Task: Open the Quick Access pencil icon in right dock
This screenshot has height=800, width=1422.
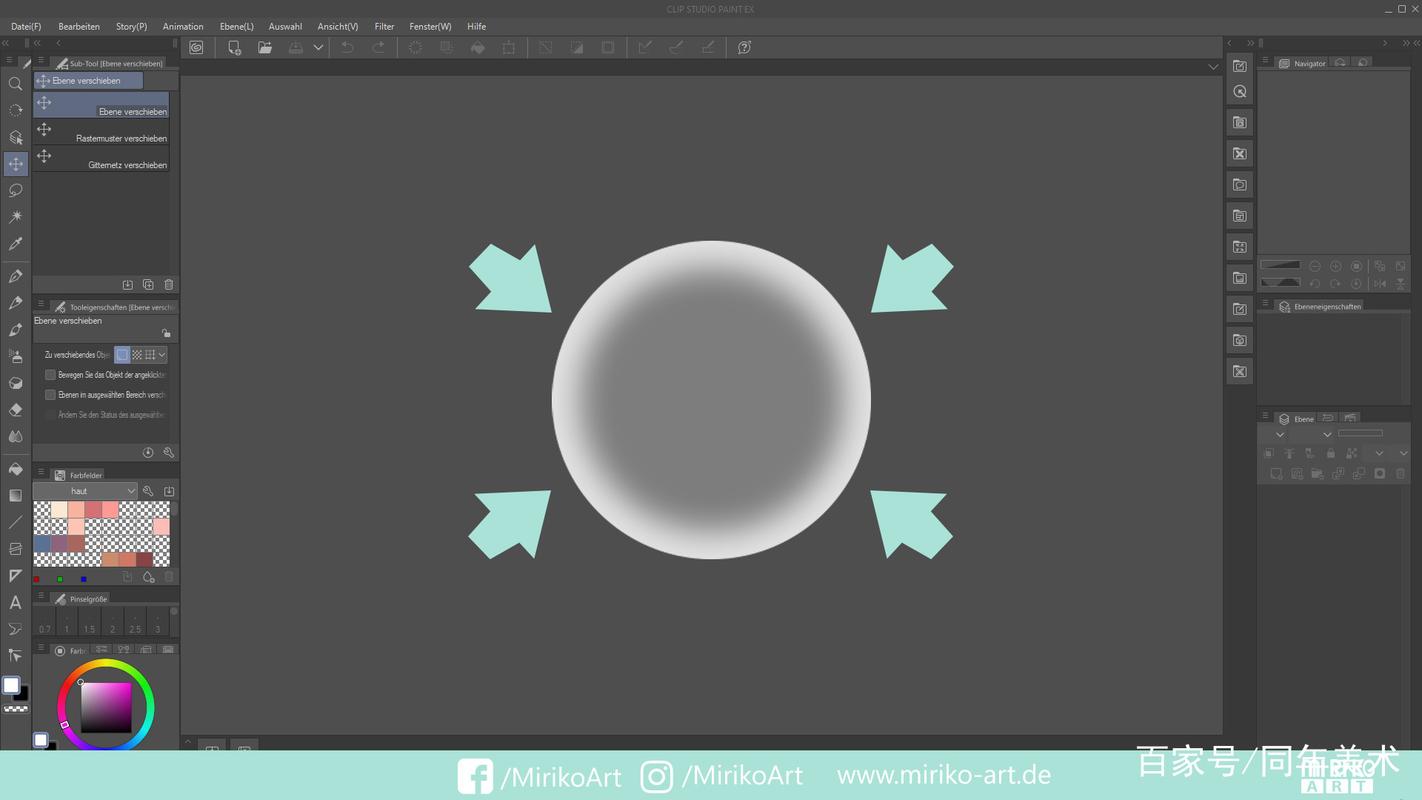Action: click(x=1240, y=66)
